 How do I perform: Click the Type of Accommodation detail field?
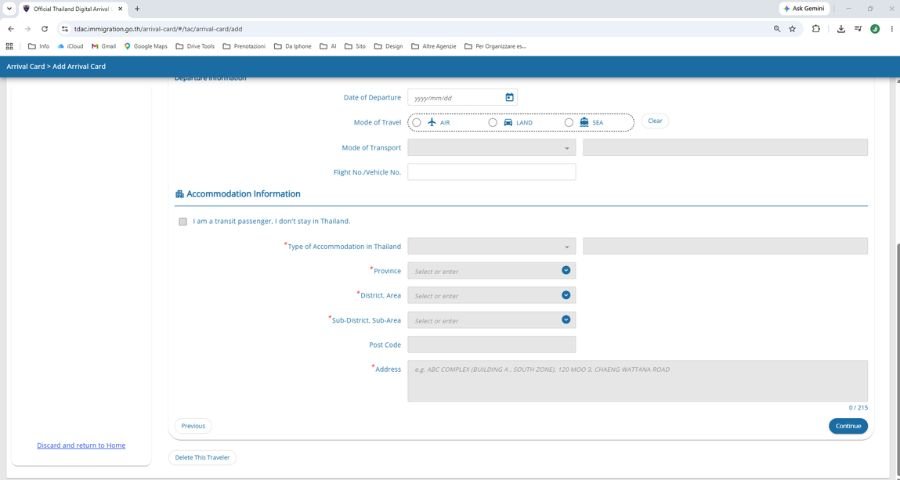[x=725, y=246]
